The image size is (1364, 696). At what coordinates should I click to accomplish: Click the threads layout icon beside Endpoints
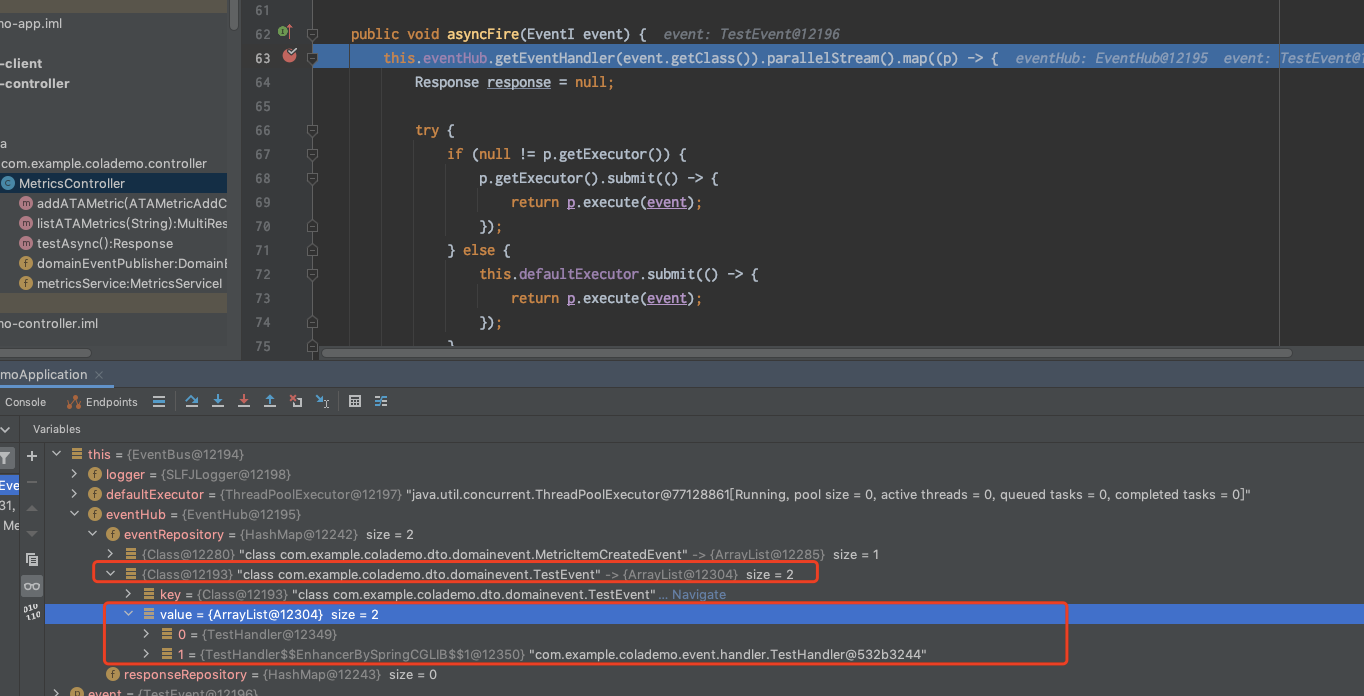159,401
